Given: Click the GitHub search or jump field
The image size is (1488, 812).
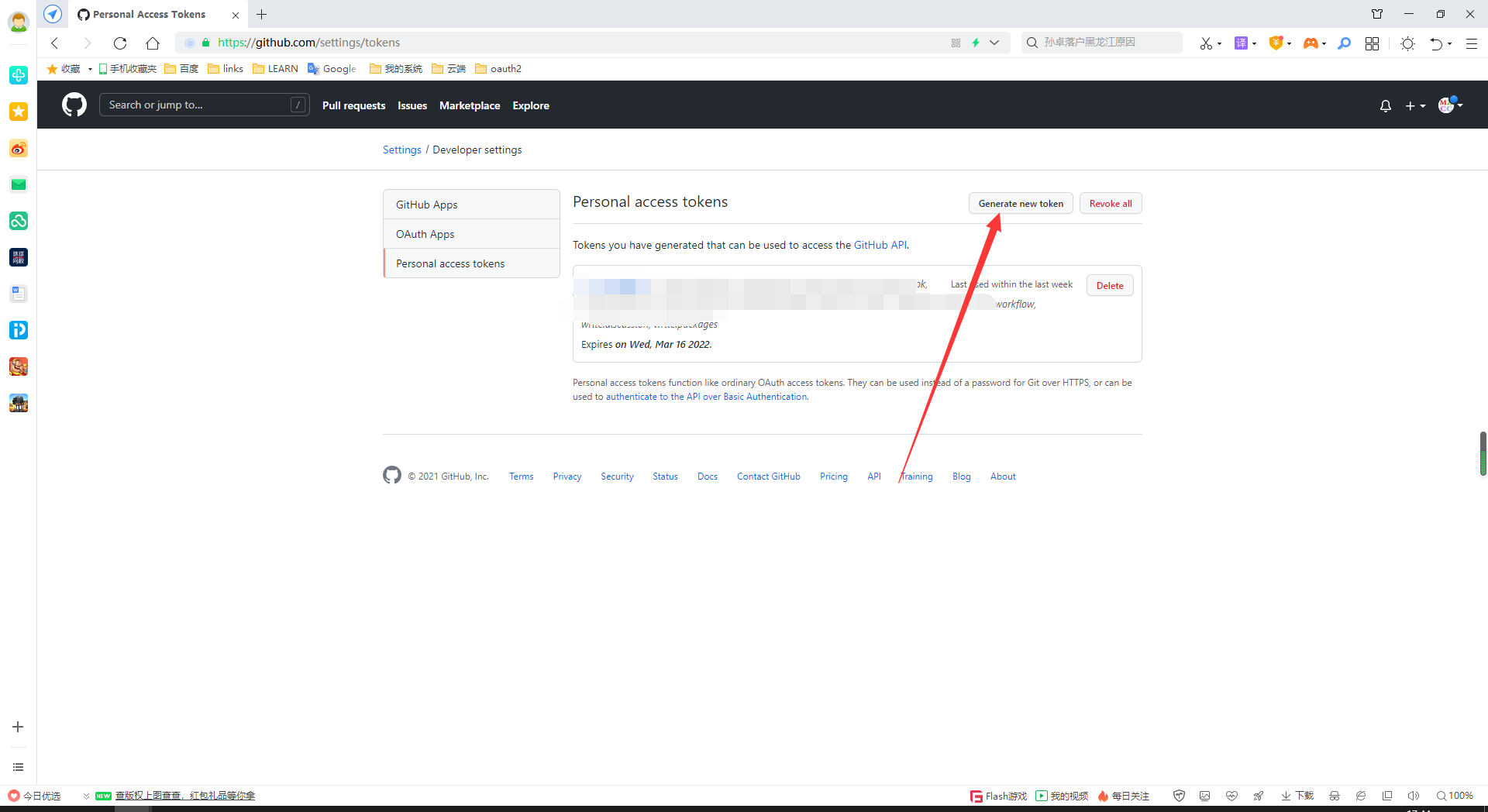Looking at the screenshot, I should pyautogui.click(x=204, y=105).
